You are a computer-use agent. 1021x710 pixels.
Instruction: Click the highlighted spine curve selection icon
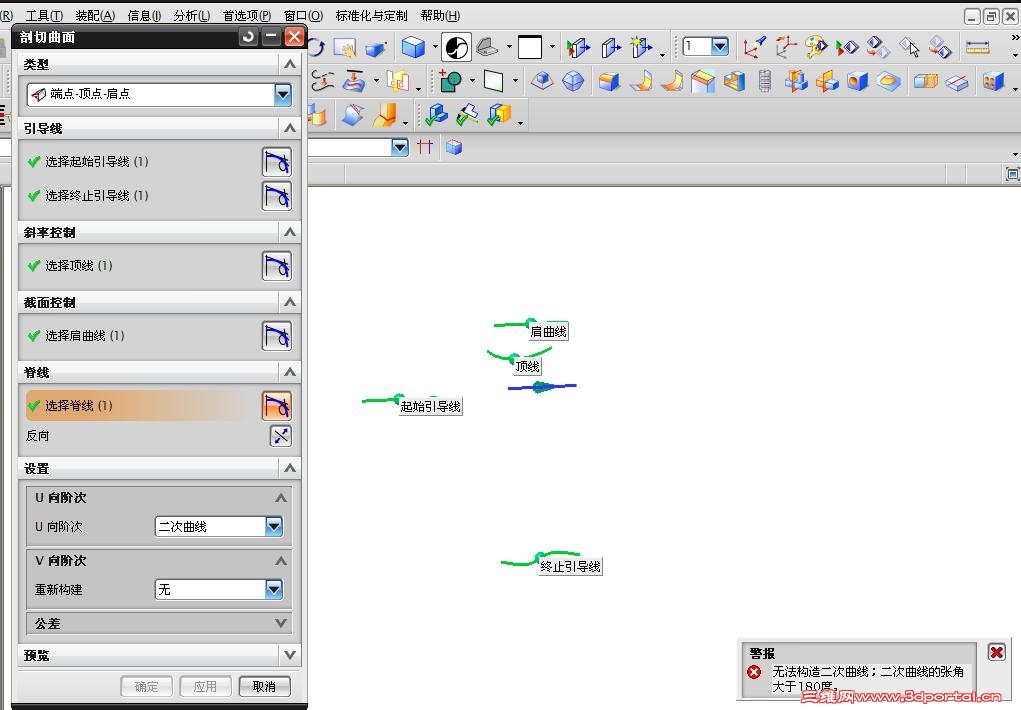point(277,406)
